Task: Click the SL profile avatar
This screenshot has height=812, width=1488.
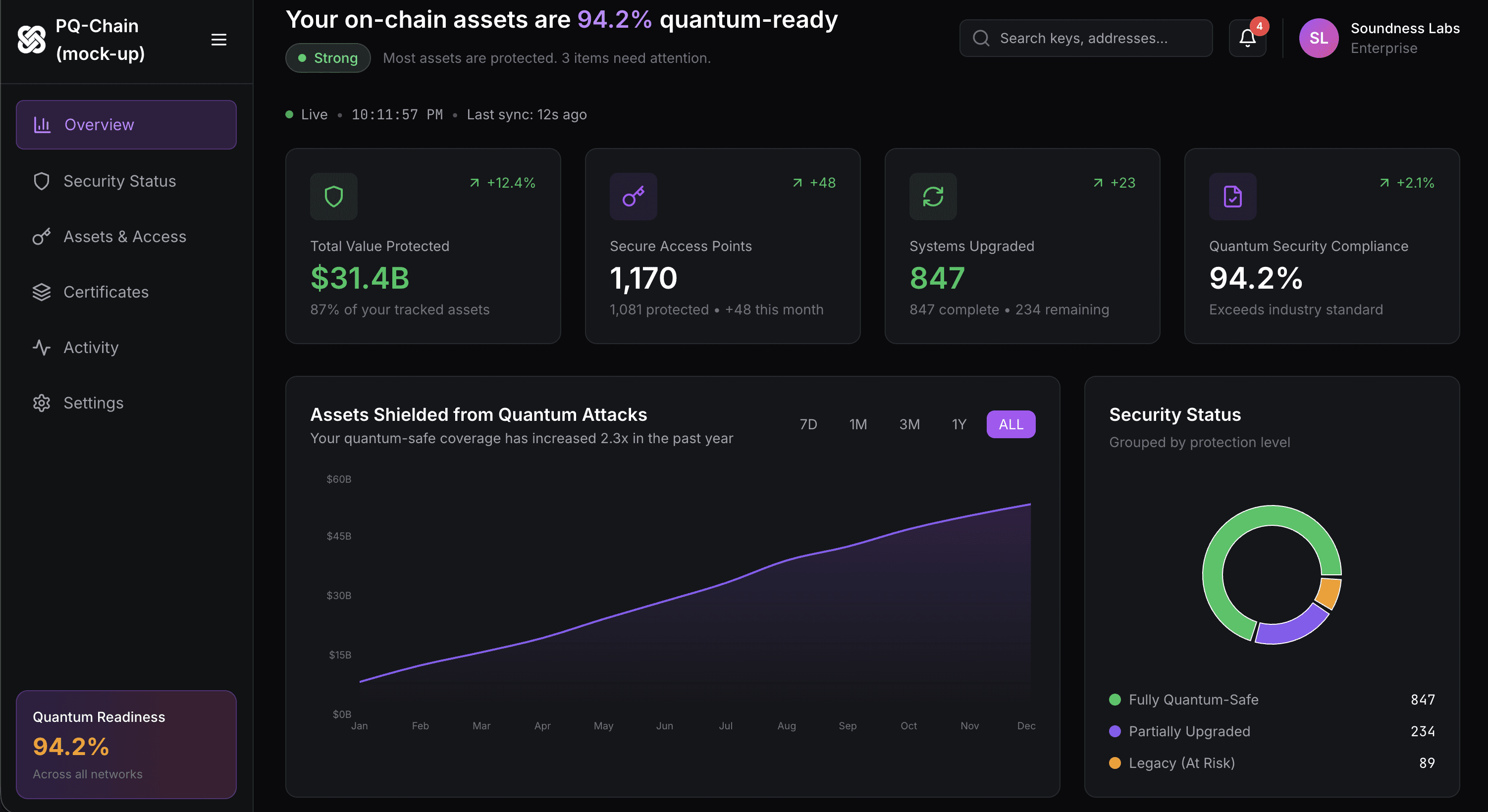Action: coord(1318,38)
